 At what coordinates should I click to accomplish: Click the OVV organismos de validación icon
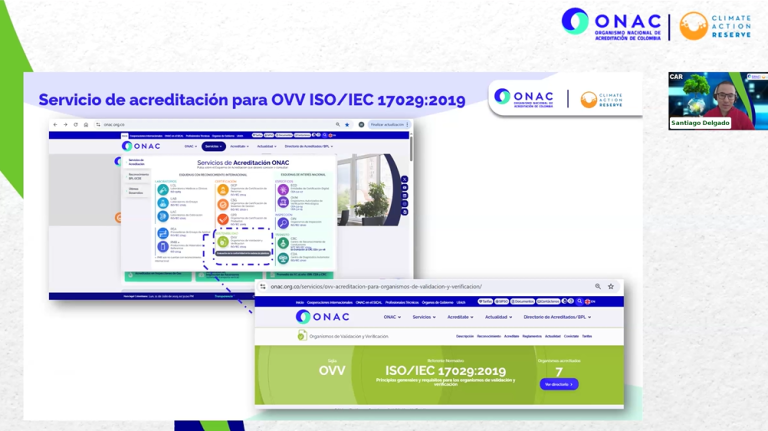(223, 241)
